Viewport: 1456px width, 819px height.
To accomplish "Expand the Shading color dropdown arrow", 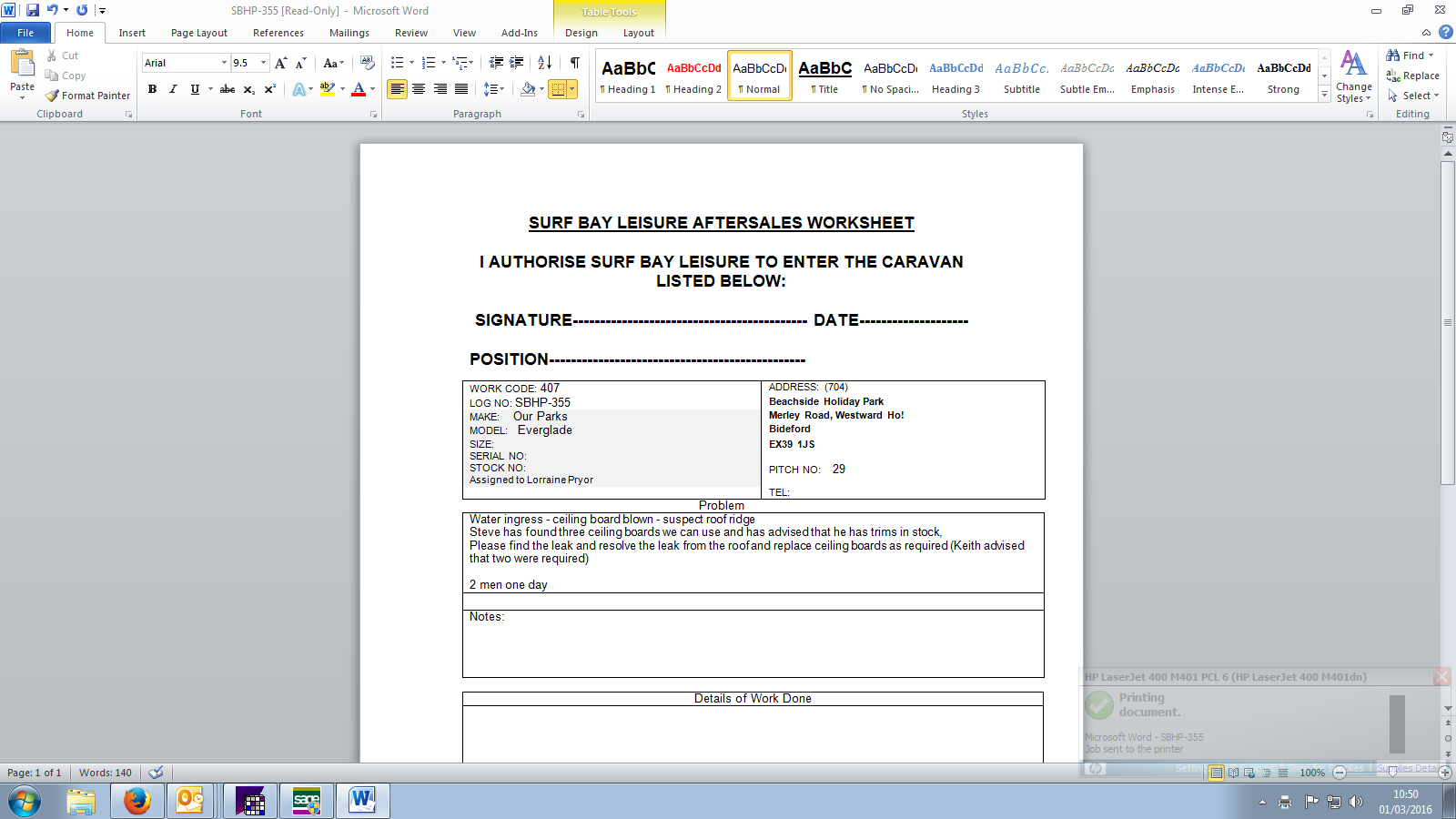I will (x=541, y=89).
